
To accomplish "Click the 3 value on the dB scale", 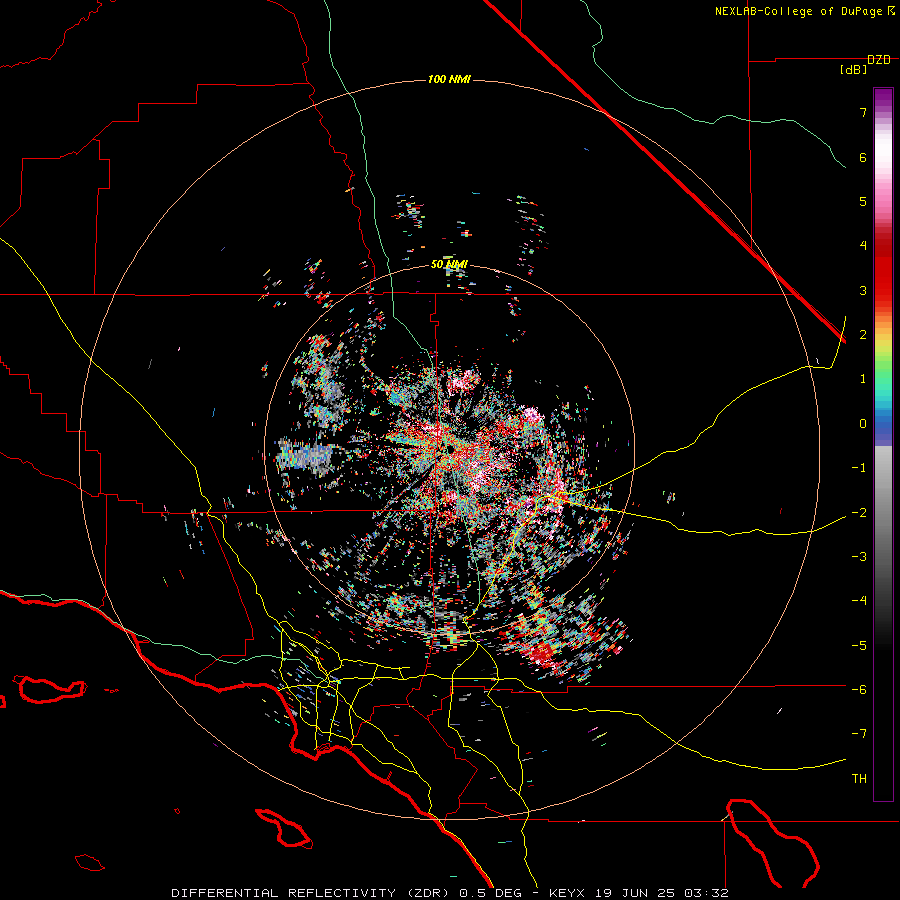I will pyautogui.click(x=863, y=290).
